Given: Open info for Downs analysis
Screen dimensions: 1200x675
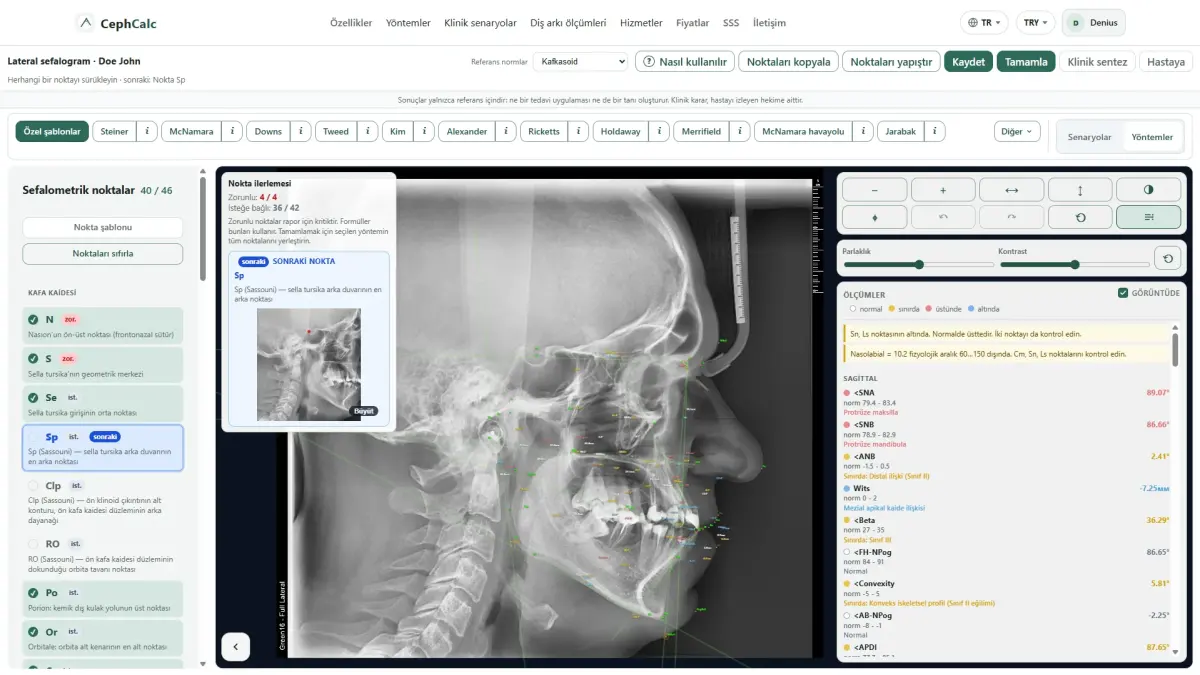Looking at the screenshot, I should tap(301, 131).
